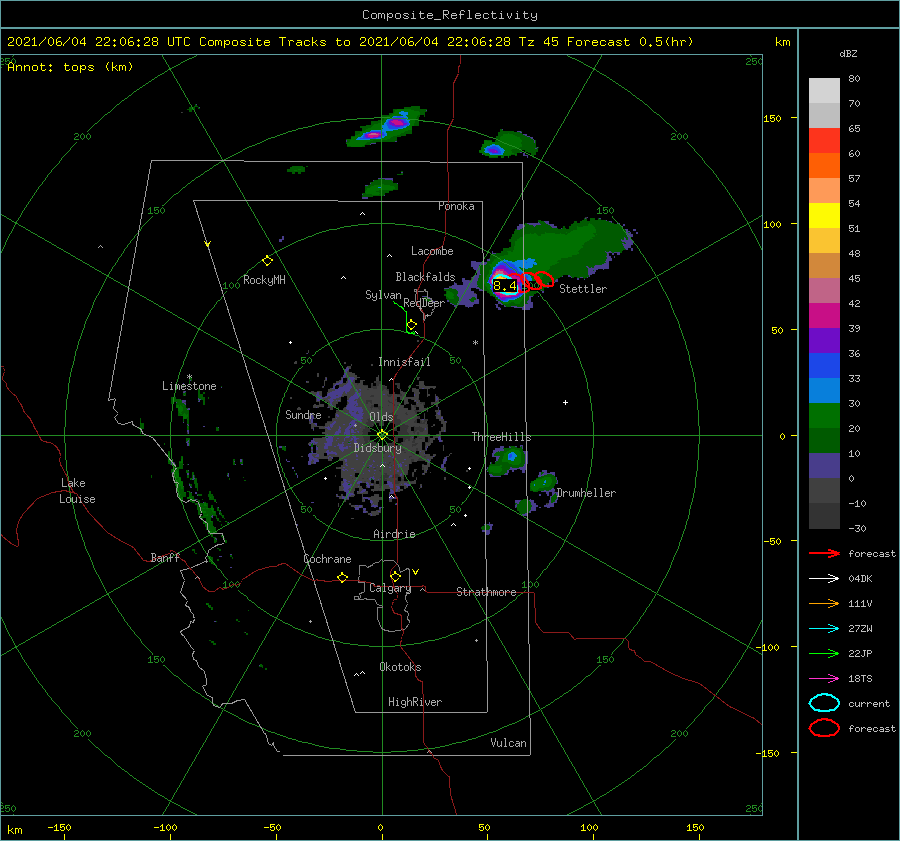The image size is (900, 841).
Task: Click the yellow diamond marker near RockyMH
Action: click(x=267, y=261)
